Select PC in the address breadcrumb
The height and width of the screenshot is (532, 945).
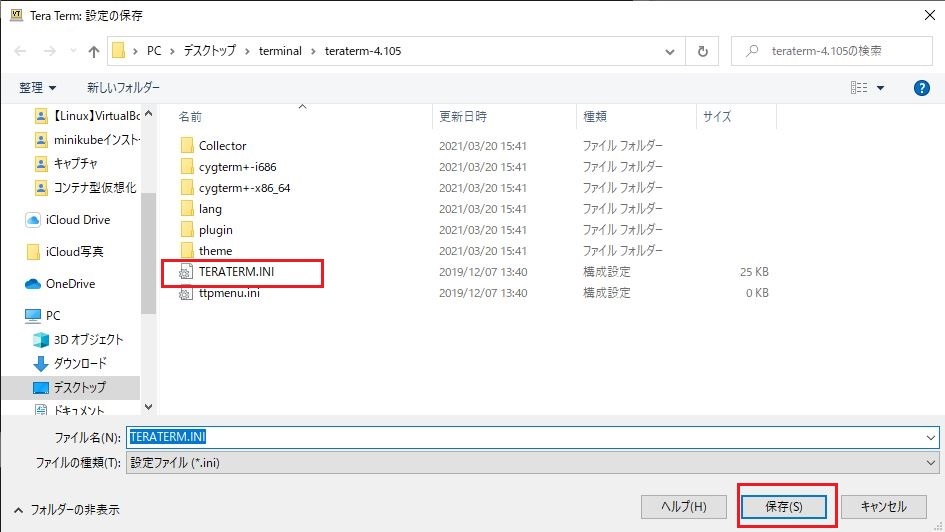[x=154, y=51]
